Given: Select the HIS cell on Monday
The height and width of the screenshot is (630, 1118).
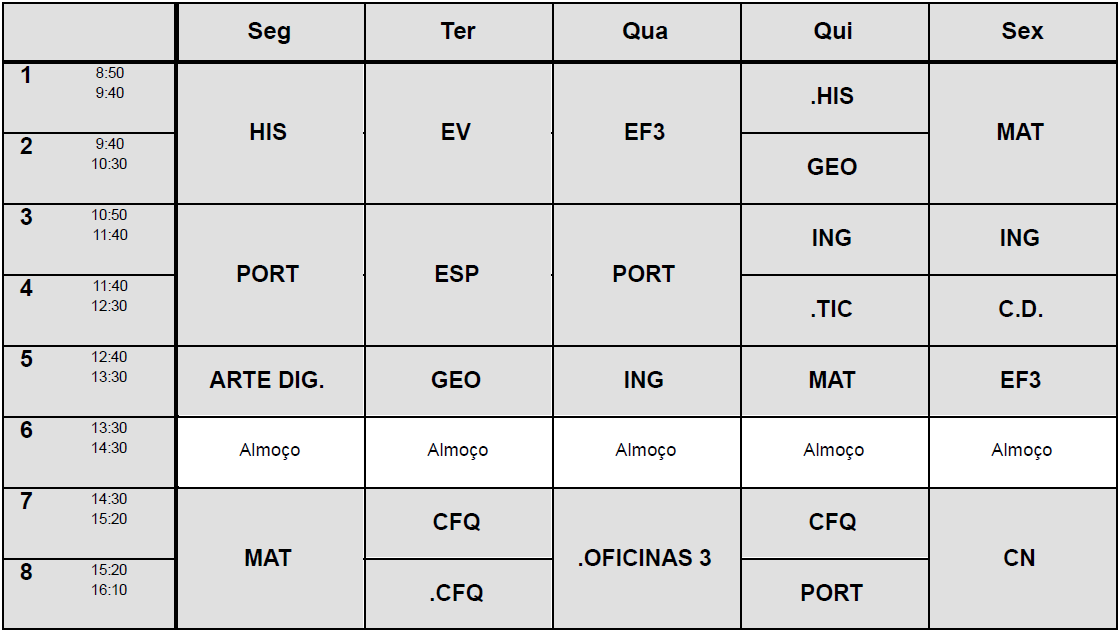Looking at the screenshot, I should pos(268,132).
